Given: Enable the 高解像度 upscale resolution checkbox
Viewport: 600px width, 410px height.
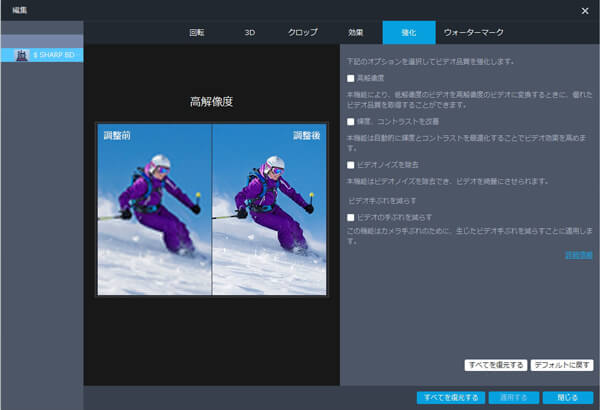Looking at the screenshot, I should pyautogui.click(x=351, y=78).
